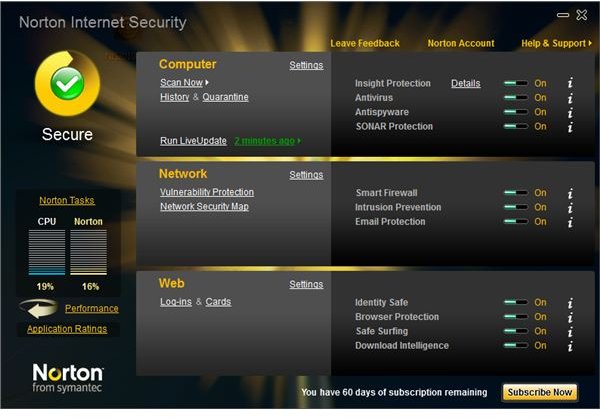Toggle Smart Firewall switch
Image resolution: width=600 pixels, height=418 pixels.
click(x=516, y=193)
